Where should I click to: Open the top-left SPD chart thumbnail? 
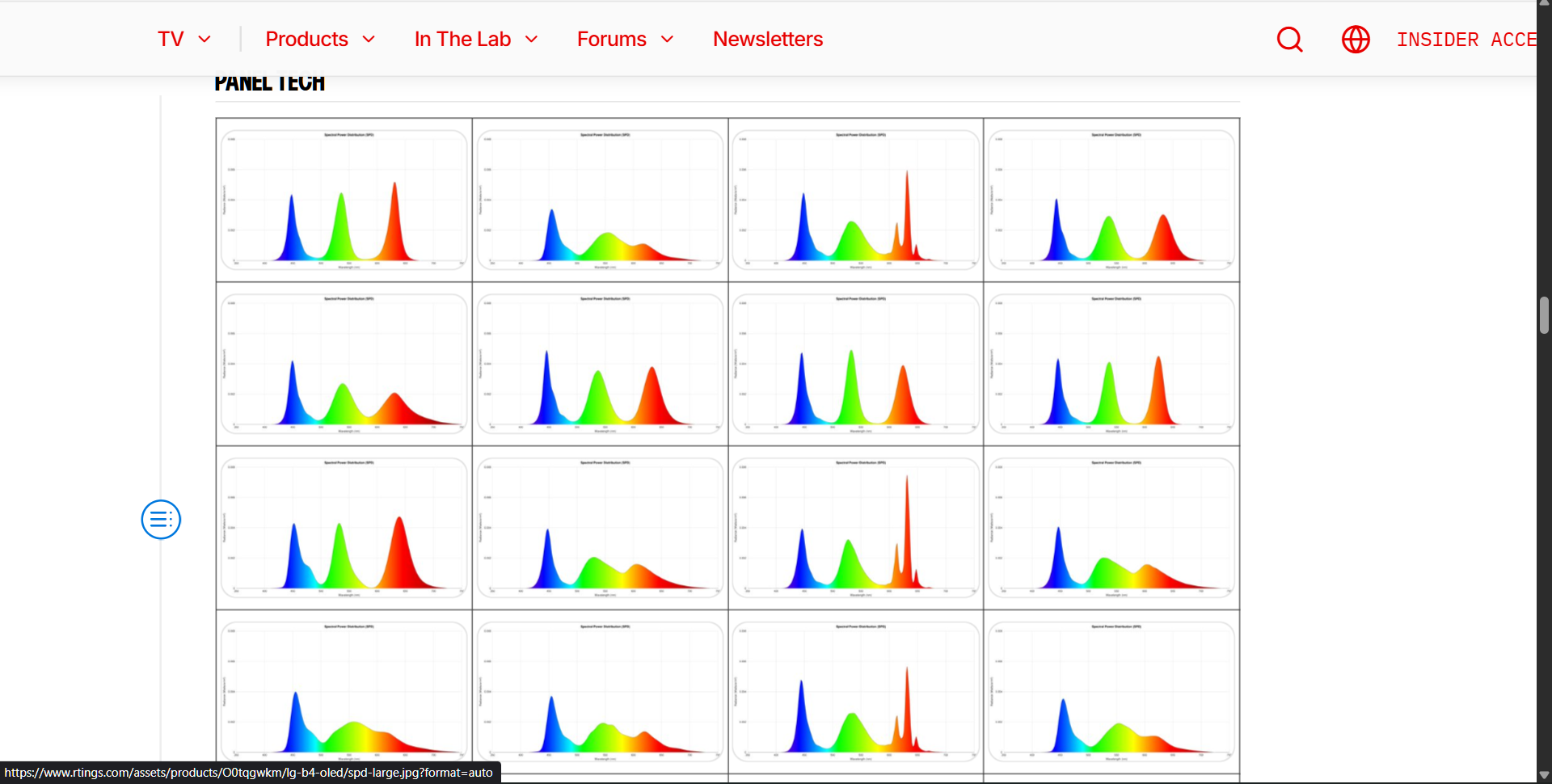click(x=344, y=199)
